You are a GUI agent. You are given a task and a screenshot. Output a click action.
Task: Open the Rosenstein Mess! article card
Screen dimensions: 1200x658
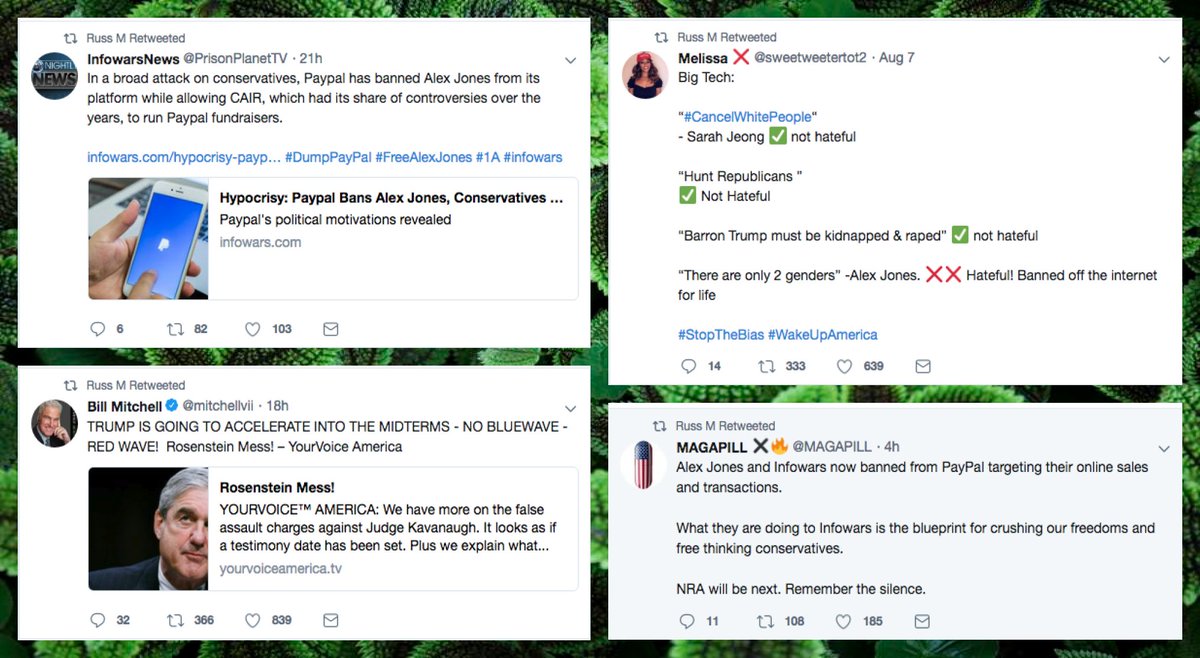(333, 528)
